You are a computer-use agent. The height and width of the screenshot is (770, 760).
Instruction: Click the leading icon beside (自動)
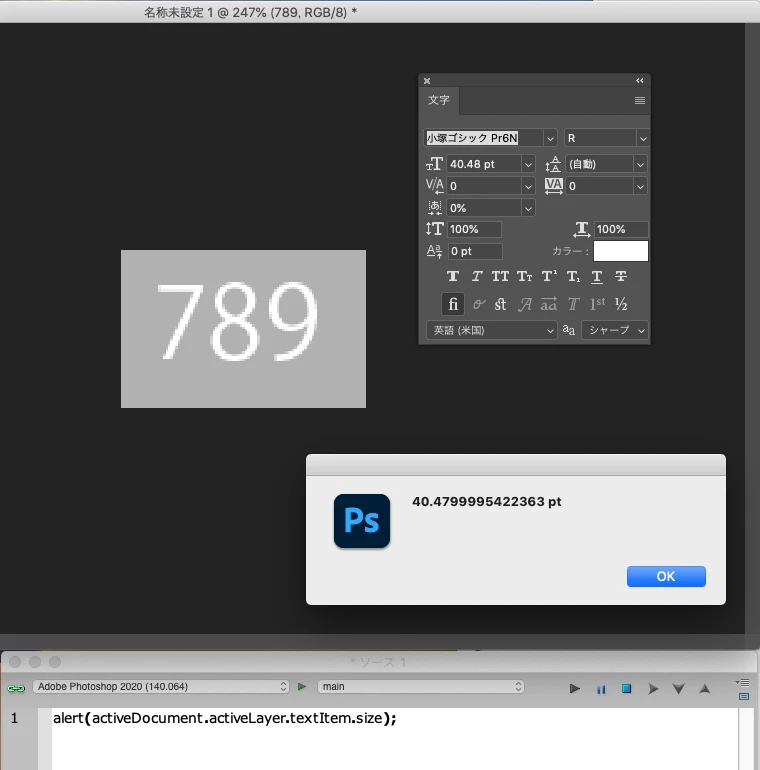pyautogui.click(x=553, y=164)
